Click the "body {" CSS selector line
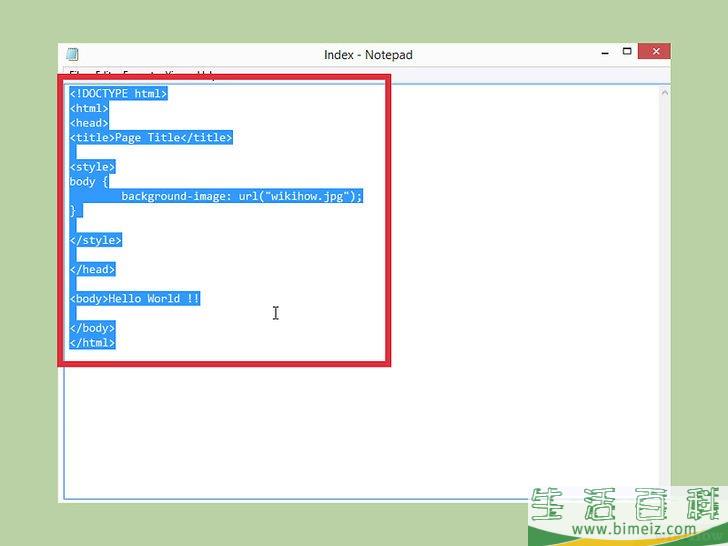Viewport: 728px width, 546px height. pyautogui.click(x=89, y=182)
